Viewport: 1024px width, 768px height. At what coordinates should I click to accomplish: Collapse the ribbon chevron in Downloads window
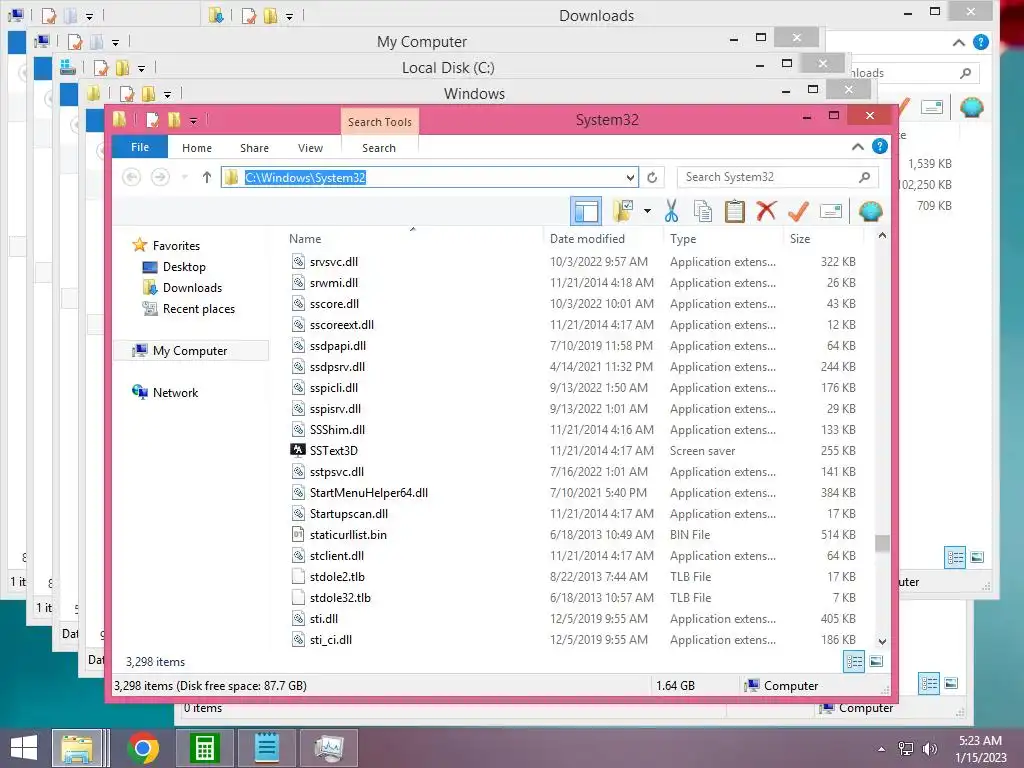(x=958, y=43)
